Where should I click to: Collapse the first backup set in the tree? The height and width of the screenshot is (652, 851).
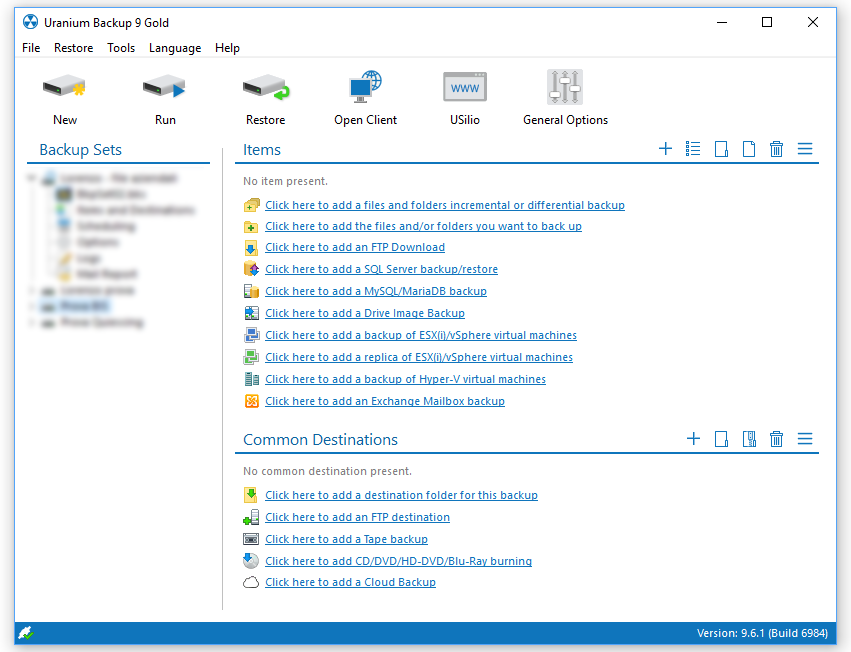tap(33, 178)
